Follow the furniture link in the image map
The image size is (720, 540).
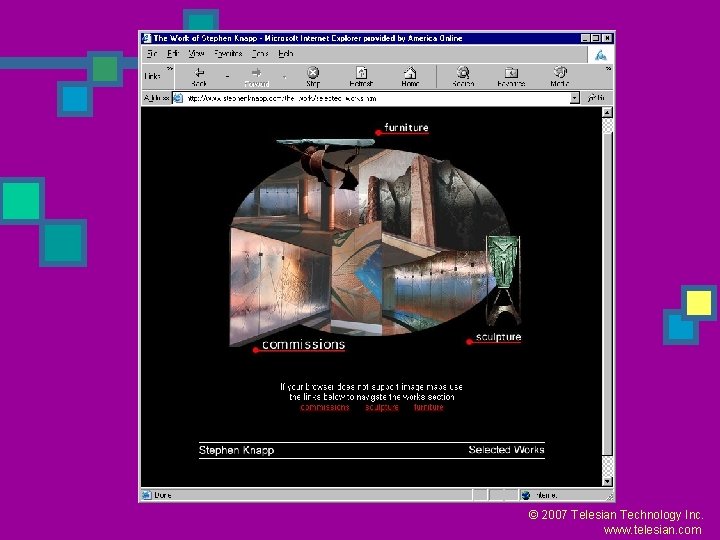coord(406,128)
